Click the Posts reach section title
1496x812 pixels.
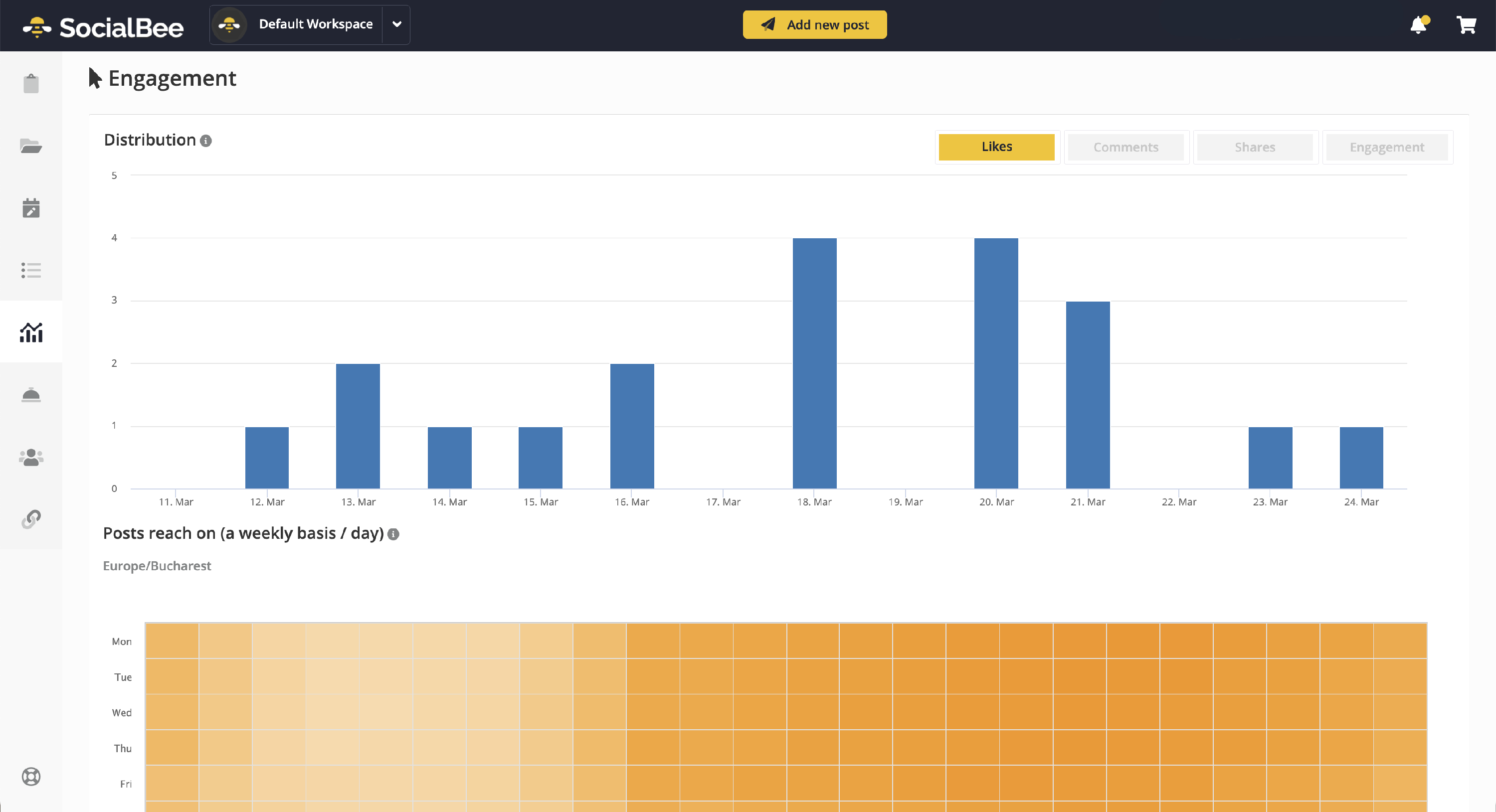(x=243, y=533)
